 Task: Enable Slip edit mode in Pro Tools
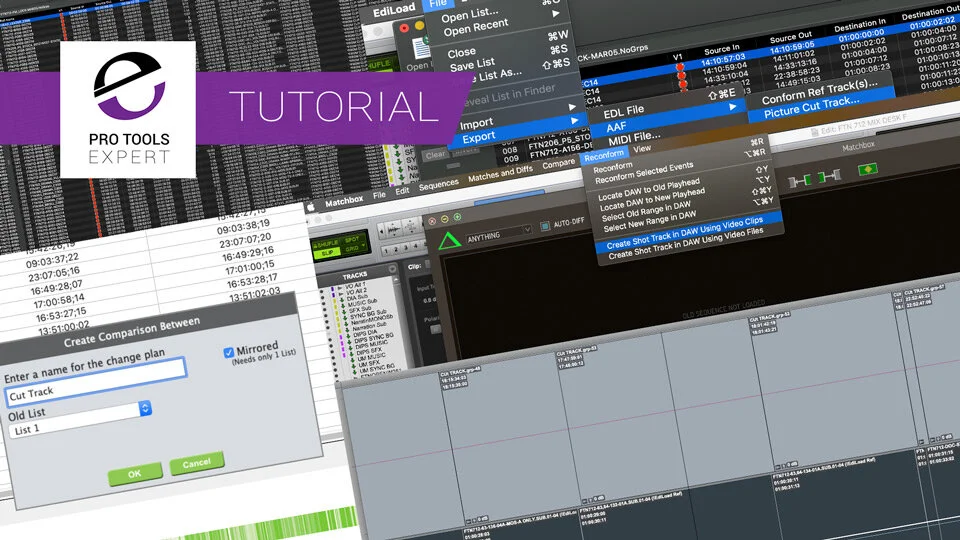pos(328,253)
